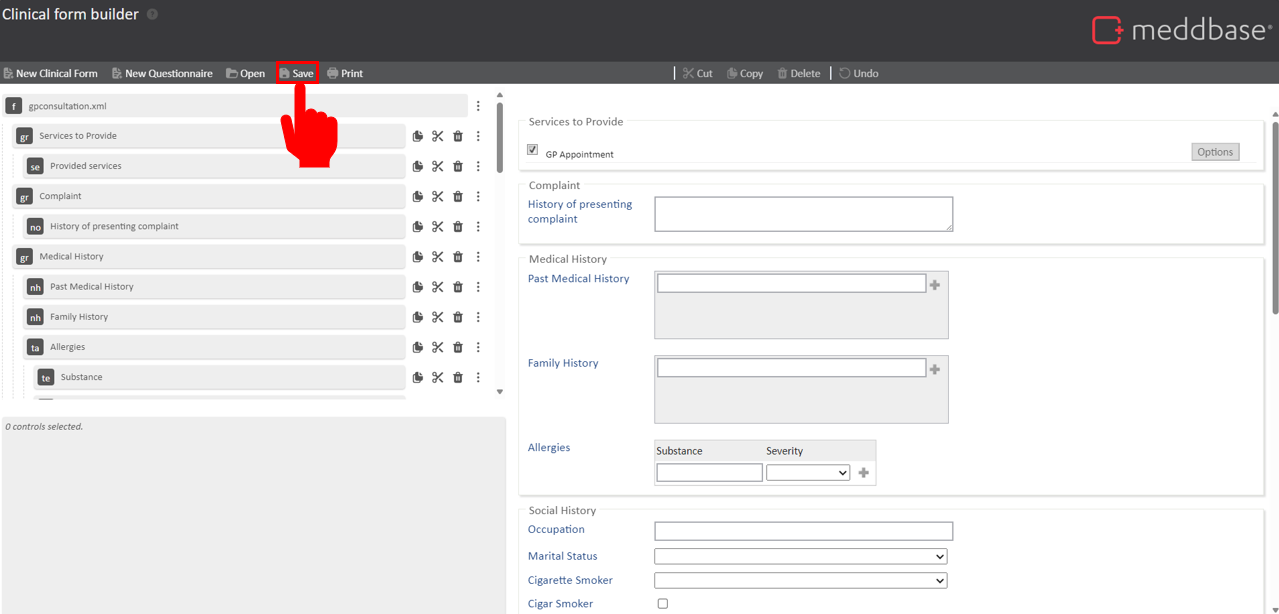Click the copy icon for Services to Provide

pos(418,136)
